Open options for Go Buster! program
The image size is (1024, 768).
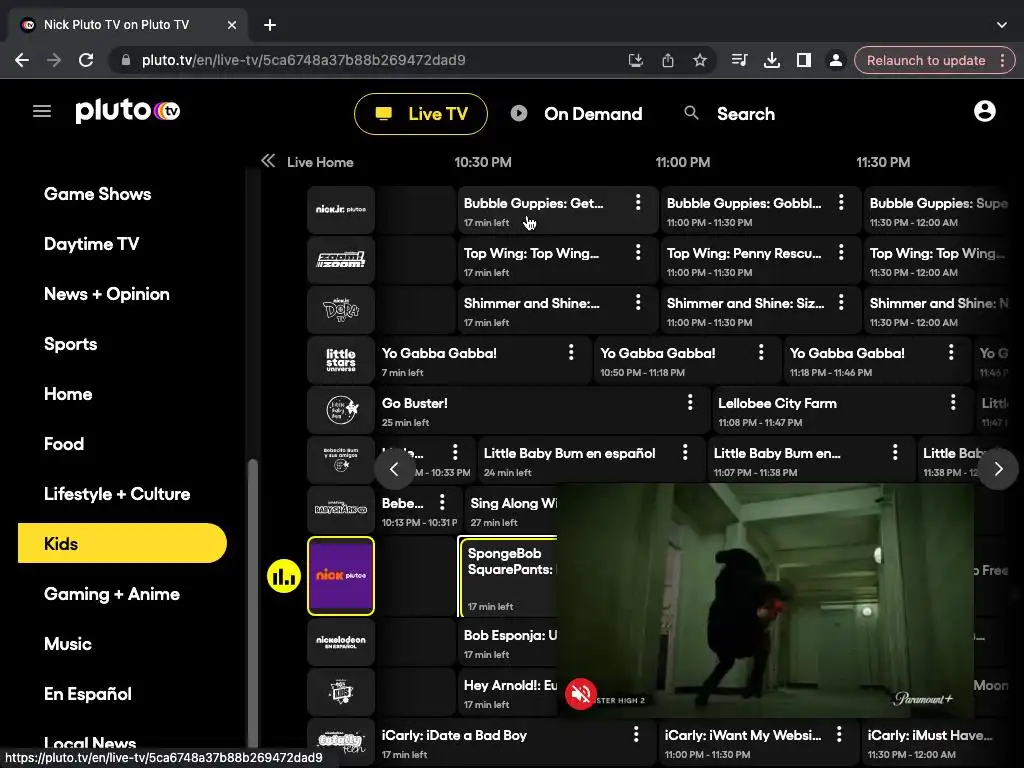coord(690,402)
